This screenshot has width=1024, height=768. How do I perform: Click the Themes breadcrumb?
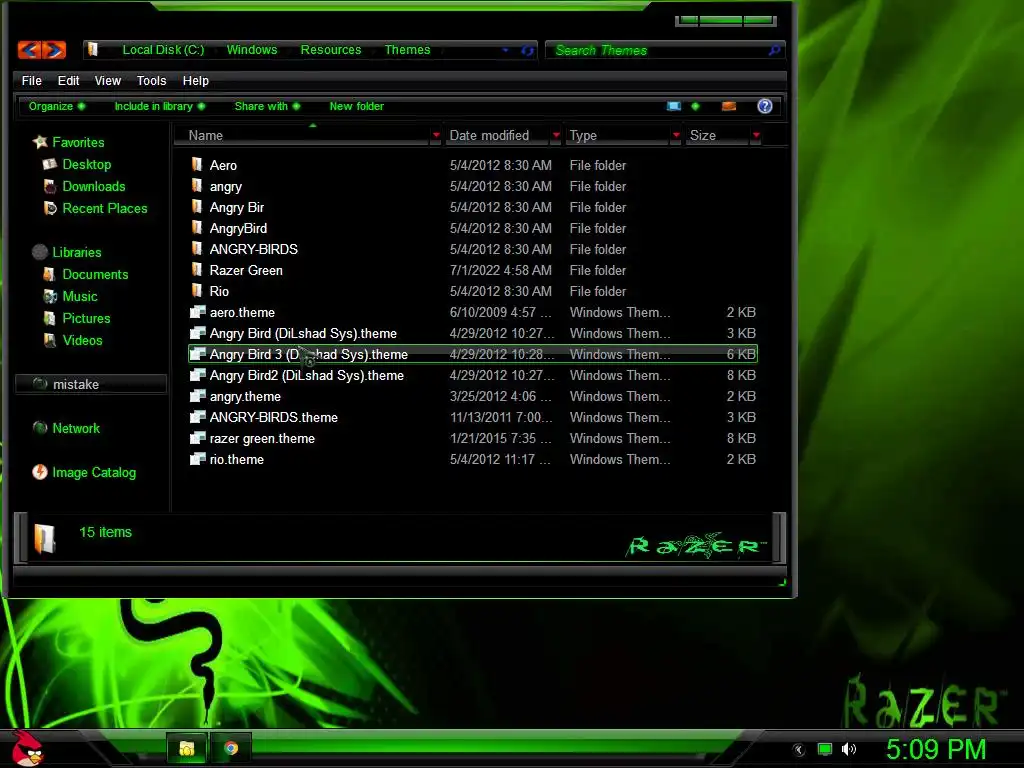coord(408,50)
